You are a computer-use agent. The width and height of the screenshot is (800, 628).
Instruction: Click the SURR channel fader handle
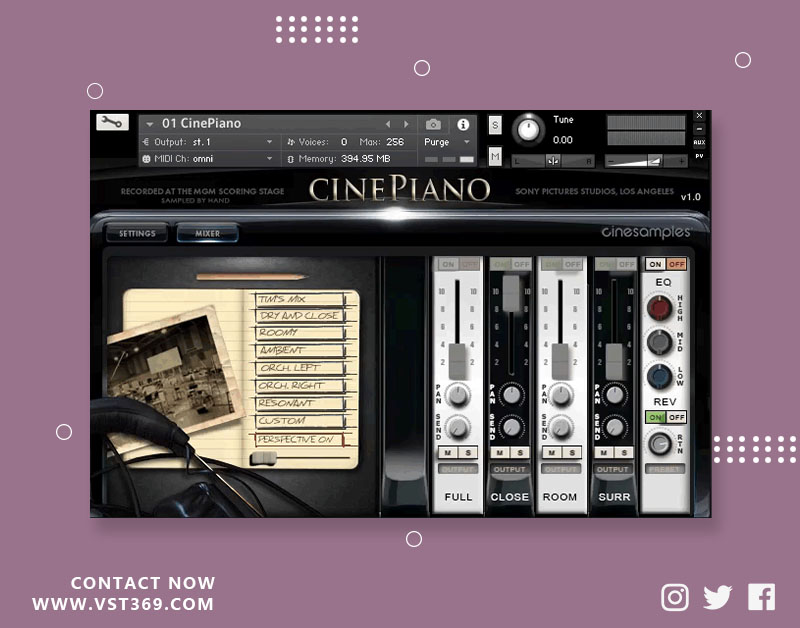tap(614, 361)
